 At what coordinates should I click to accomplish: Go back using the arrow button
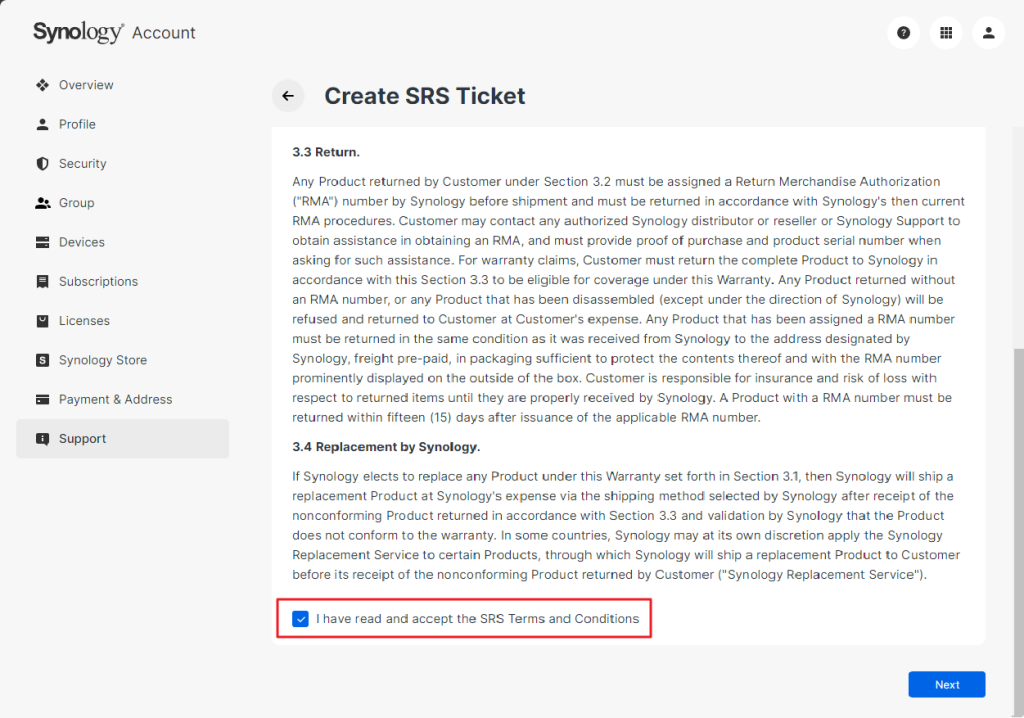pos(288,96)
